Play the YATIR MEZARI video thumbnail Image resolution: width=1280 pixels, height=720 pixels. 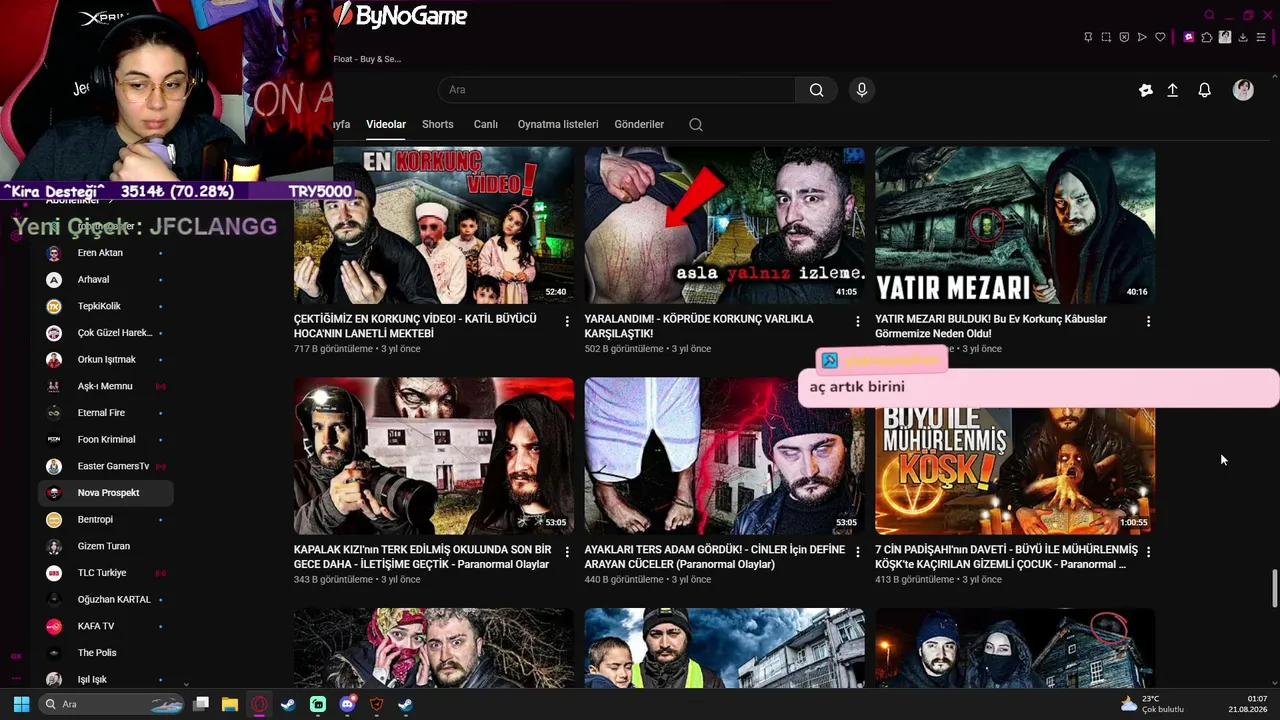[1015, 226]
